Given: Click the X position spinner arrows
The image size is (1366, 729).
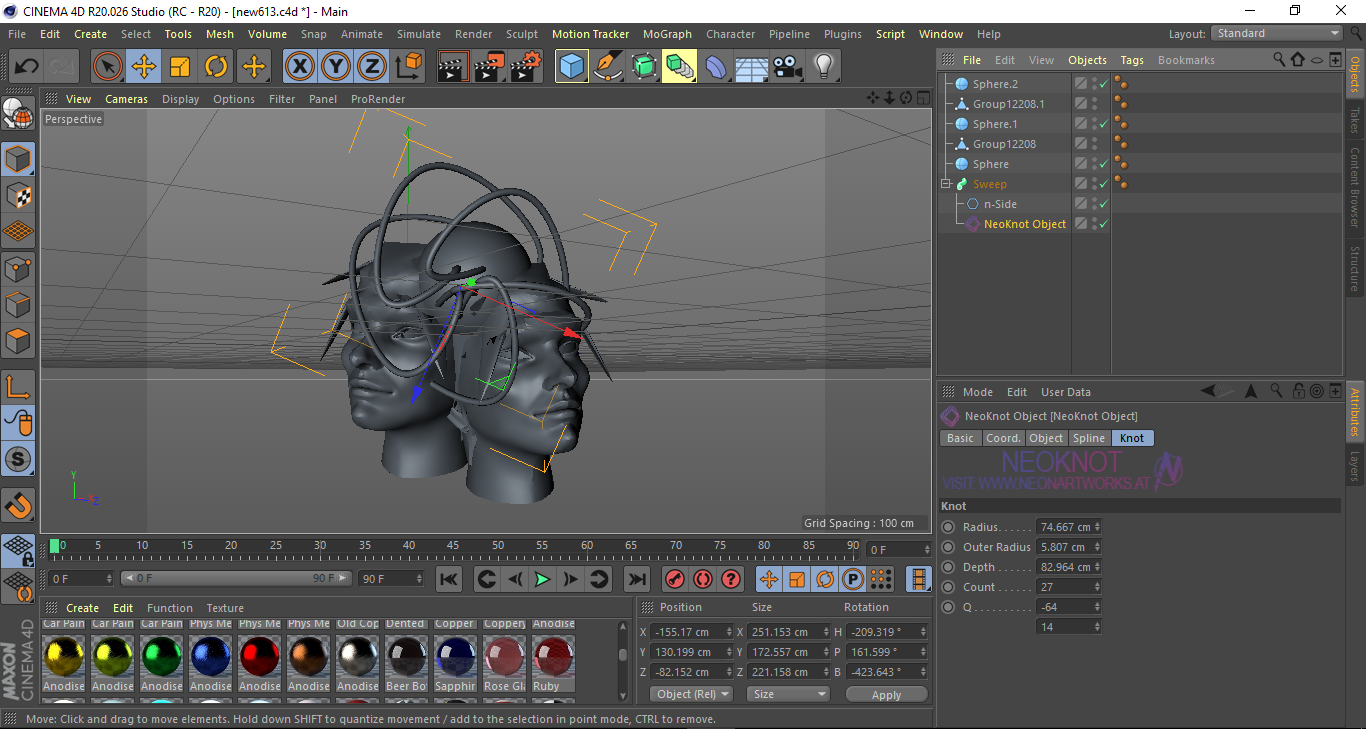Looking at the screenshot, I should pos(729,632).
